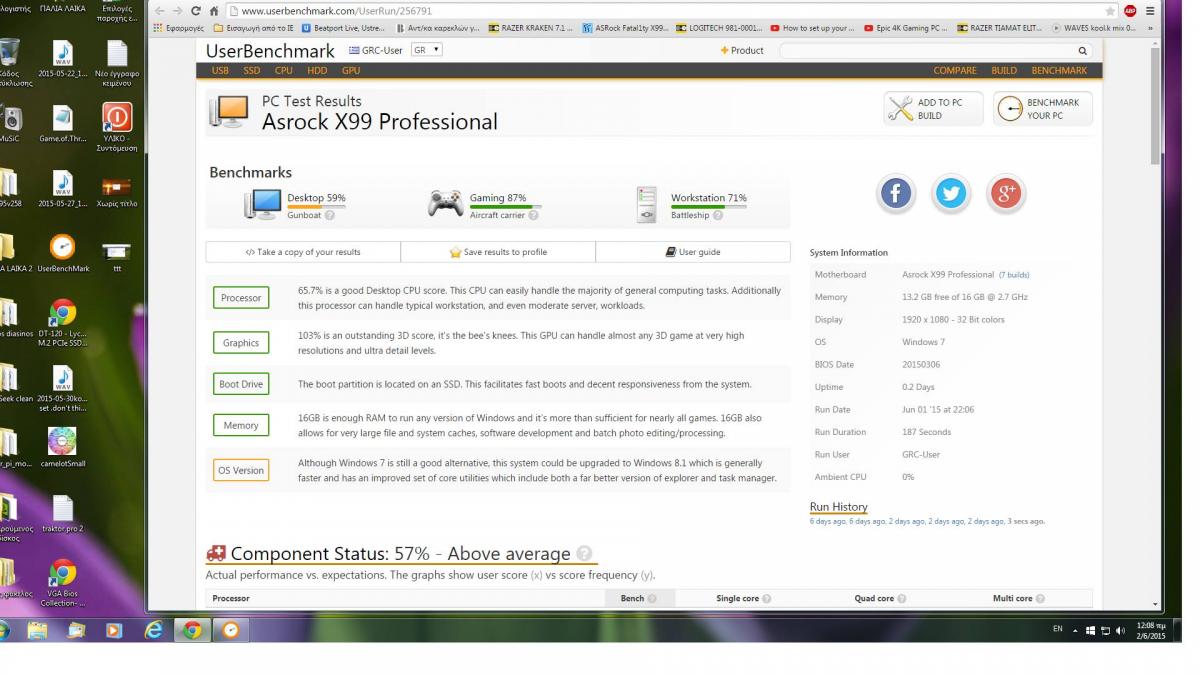
Task: Click the Boot Drive summary button
Action: tap(241, 384)
